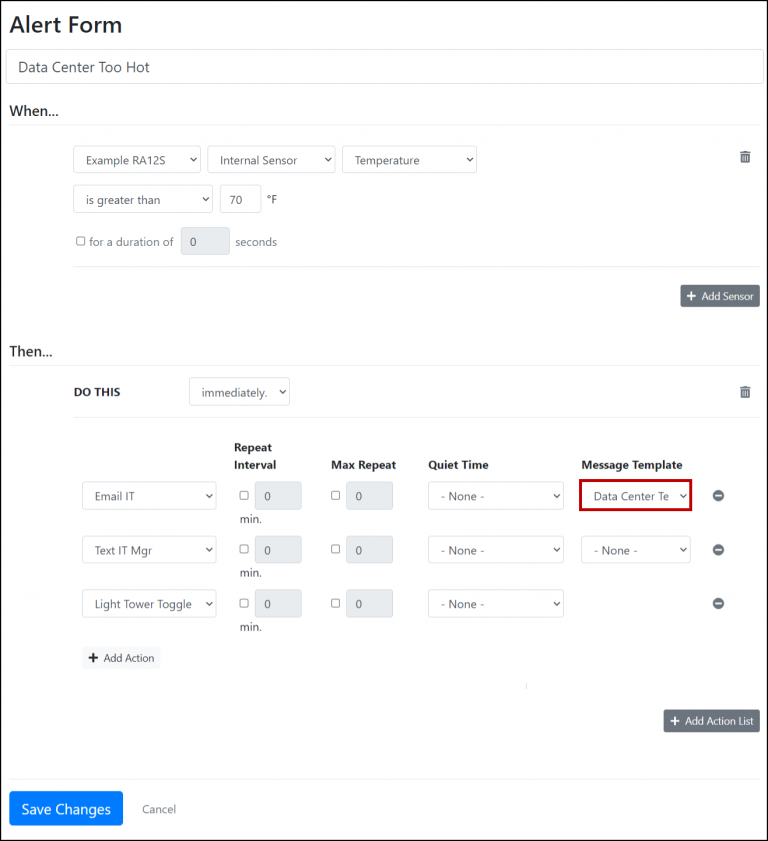Open the condition dropdown showing is greater than
This screenshot has width=768, height=841.
[x=142, y=199]
